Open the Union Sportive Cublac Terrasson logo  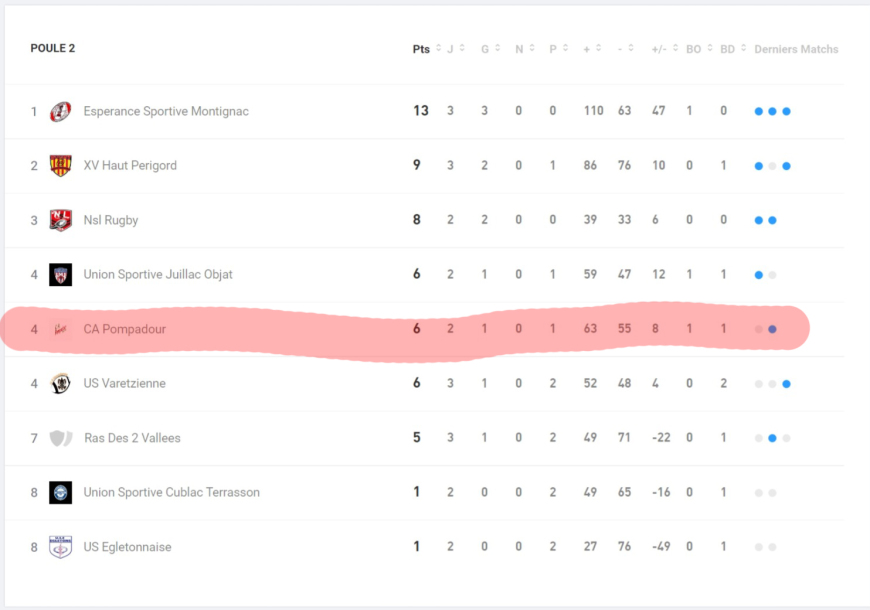point(61,492)
